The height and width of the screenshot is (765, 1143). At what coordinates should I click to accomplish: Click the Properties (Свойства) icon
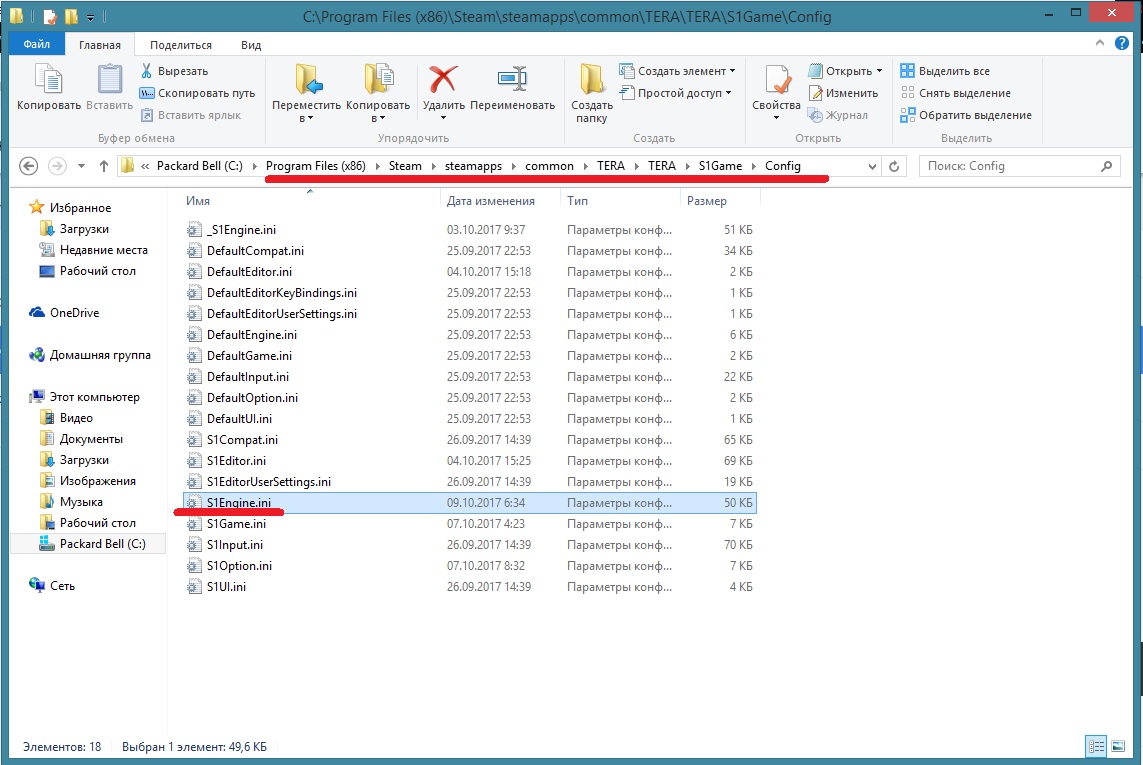776,79
